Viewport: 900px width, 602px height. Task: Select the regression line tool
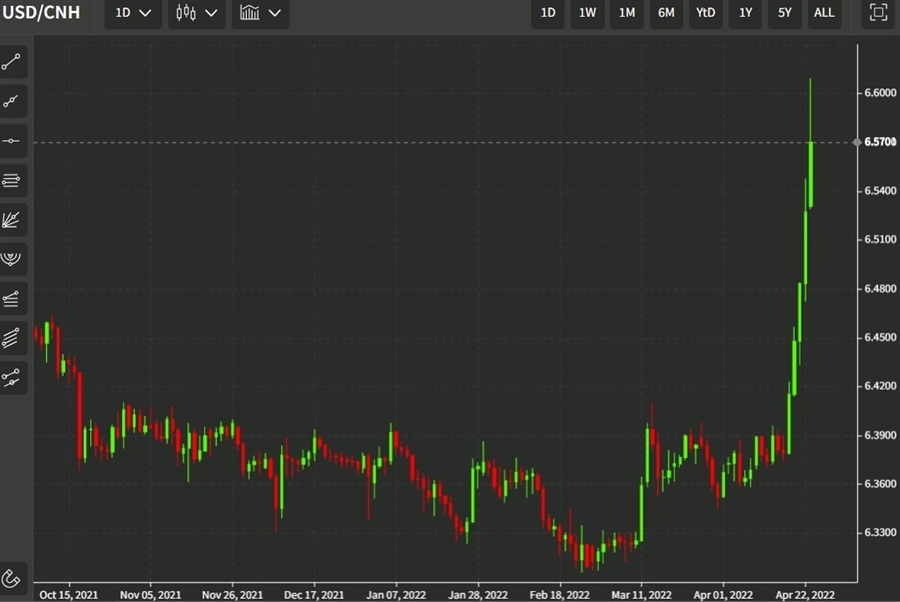pyautogui.click(x=11, y=378)
